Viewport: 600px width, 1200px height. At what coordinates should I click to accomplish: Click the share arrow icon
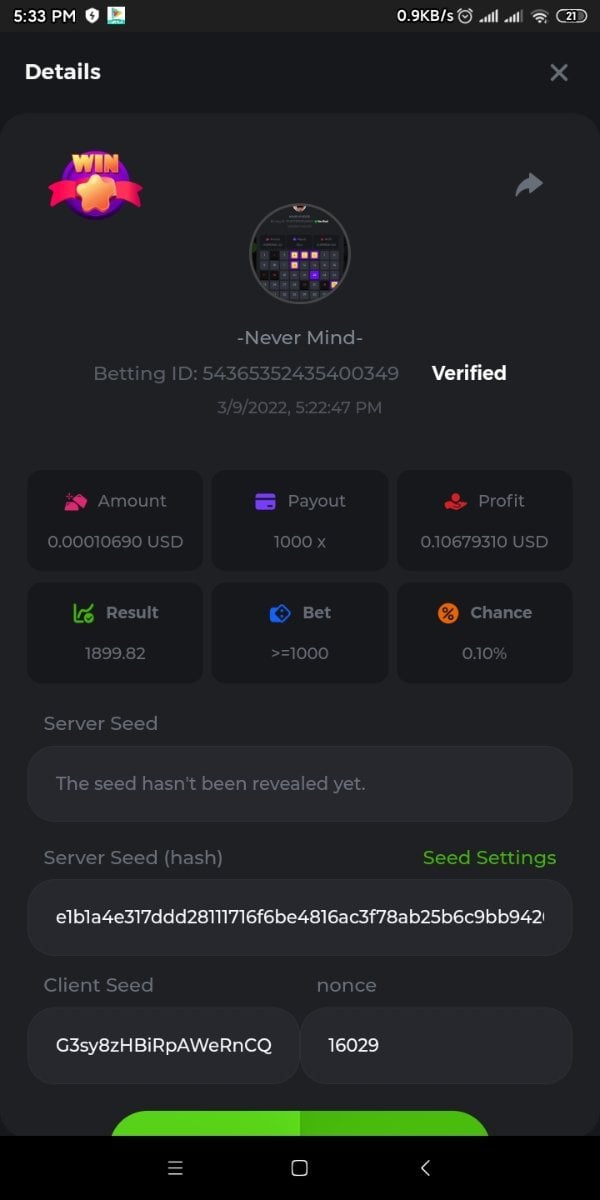pos(529,184)
